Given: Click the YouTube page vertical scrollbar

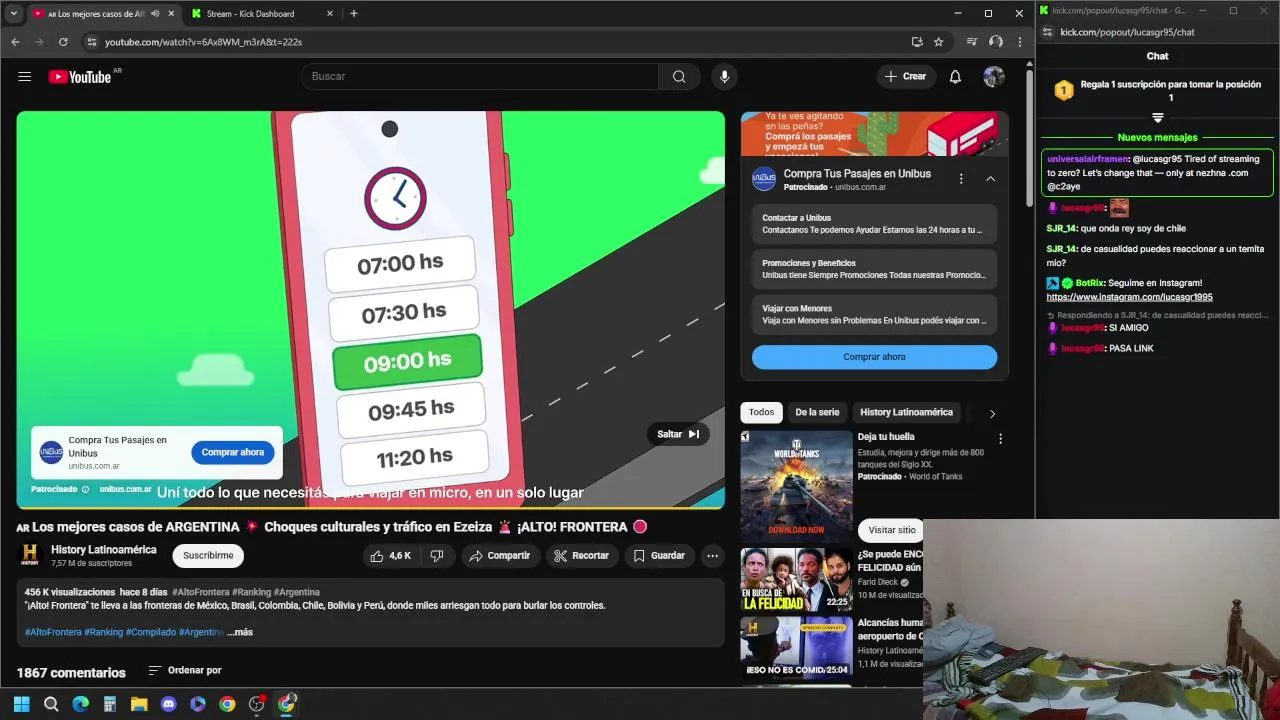Looking at the screenshot, I should [x=1029, y=140].
